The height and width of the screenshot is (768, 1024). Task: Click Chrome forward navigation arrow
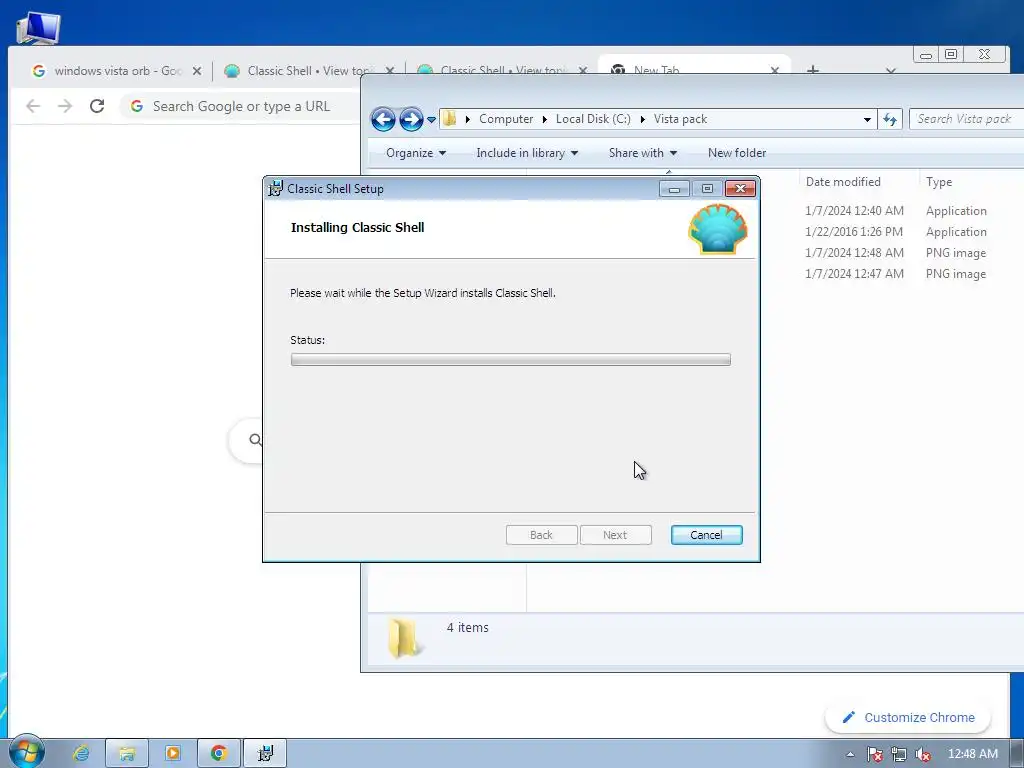pos(65,106)
